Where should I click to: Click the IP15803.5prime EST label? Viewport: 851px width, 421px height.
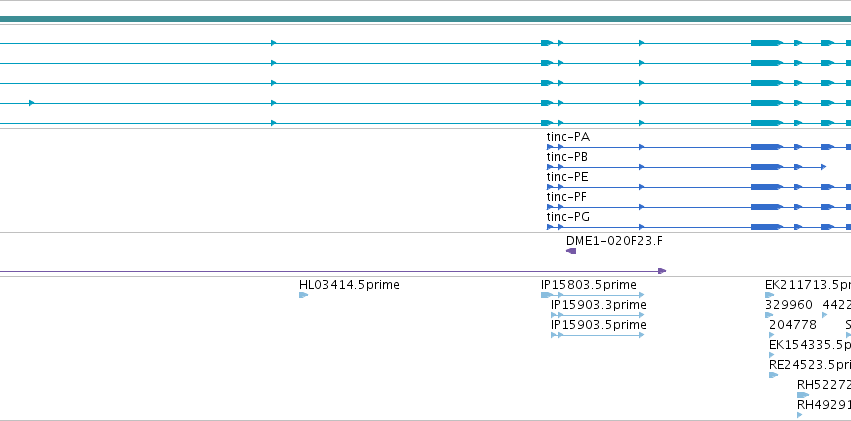point(589,285)
